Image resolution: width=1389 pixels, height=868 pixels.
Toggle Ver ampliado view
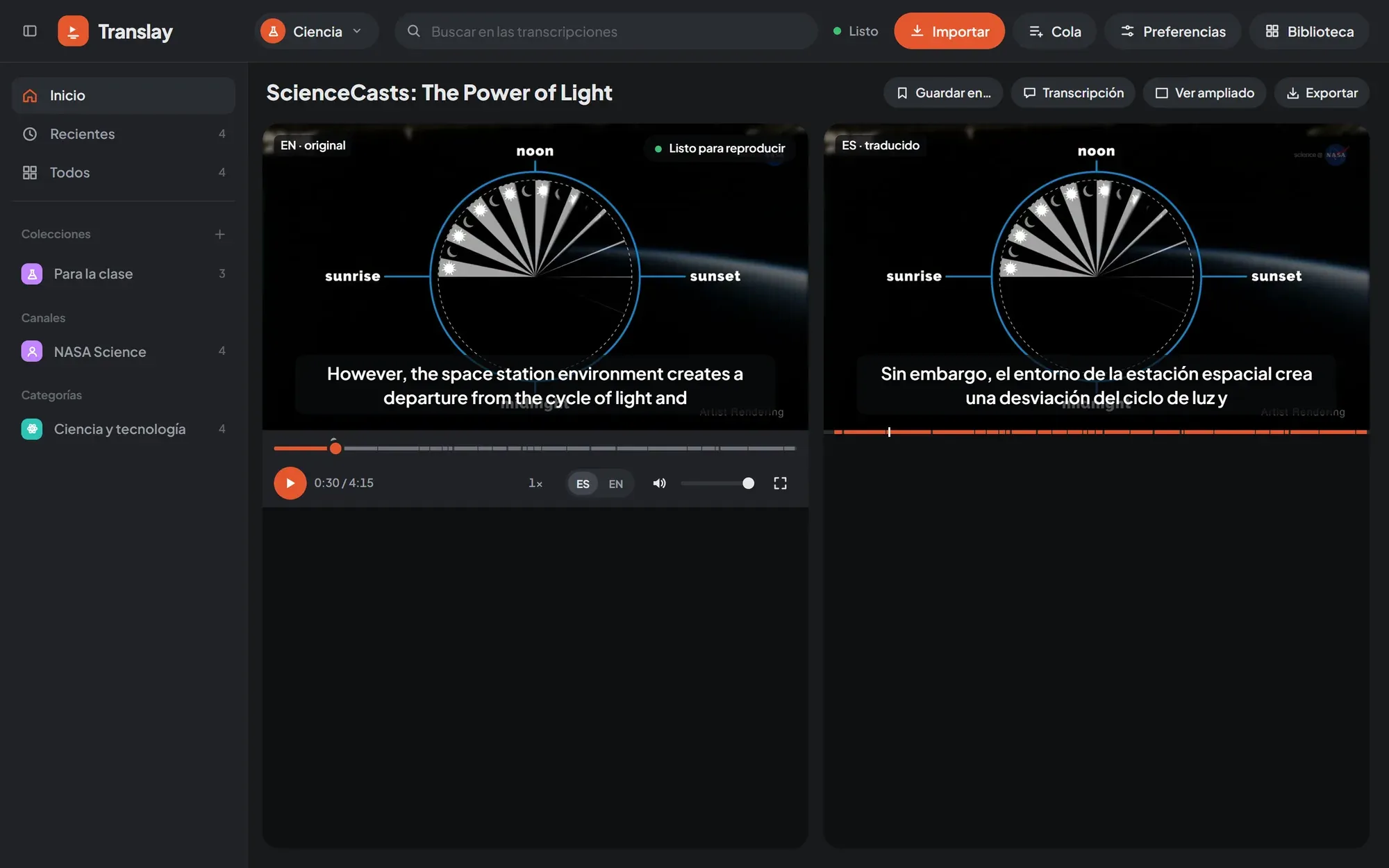tap(1205, 93)
